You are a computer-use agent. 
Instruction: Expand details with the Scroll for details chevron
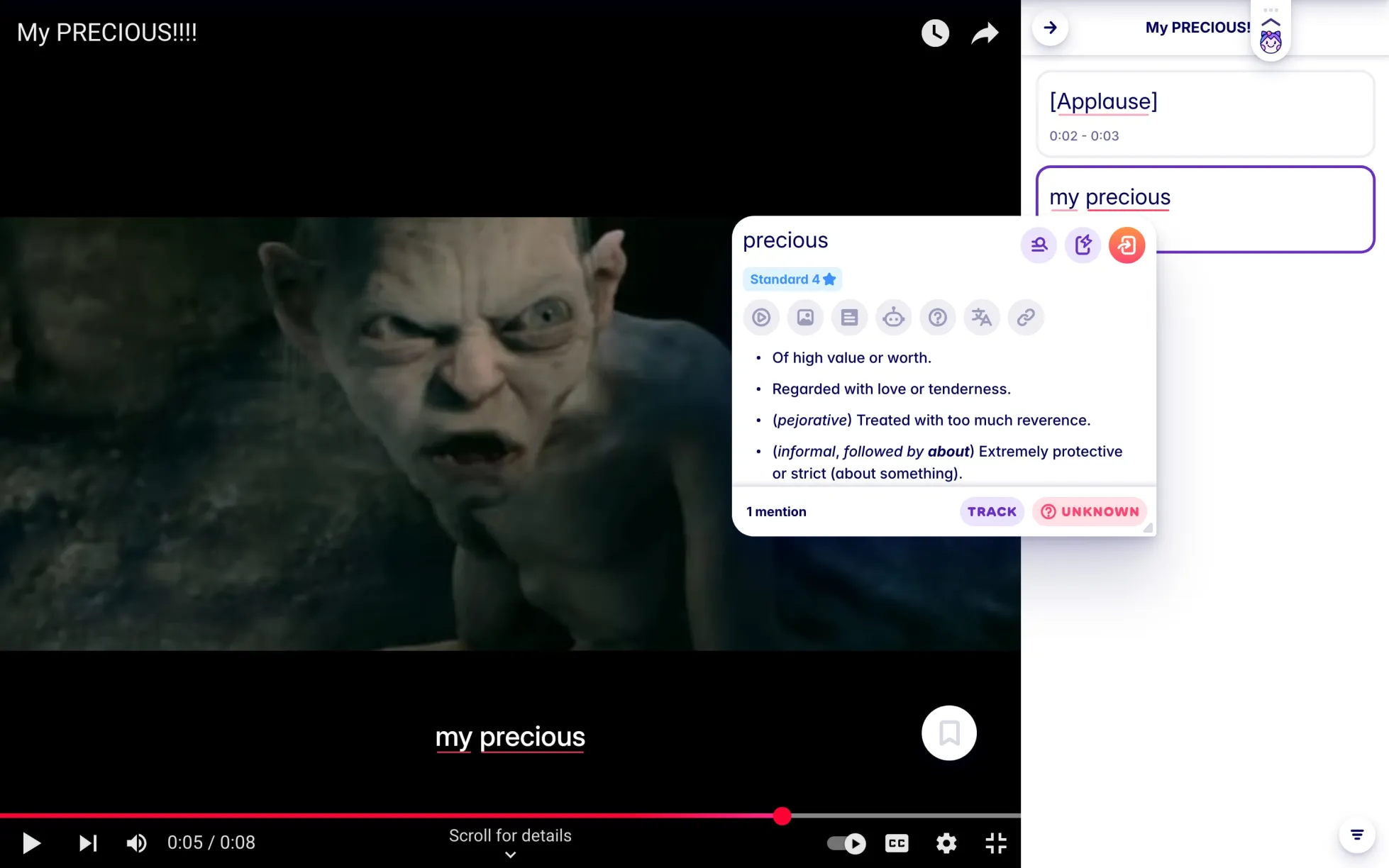pos(509,855)
